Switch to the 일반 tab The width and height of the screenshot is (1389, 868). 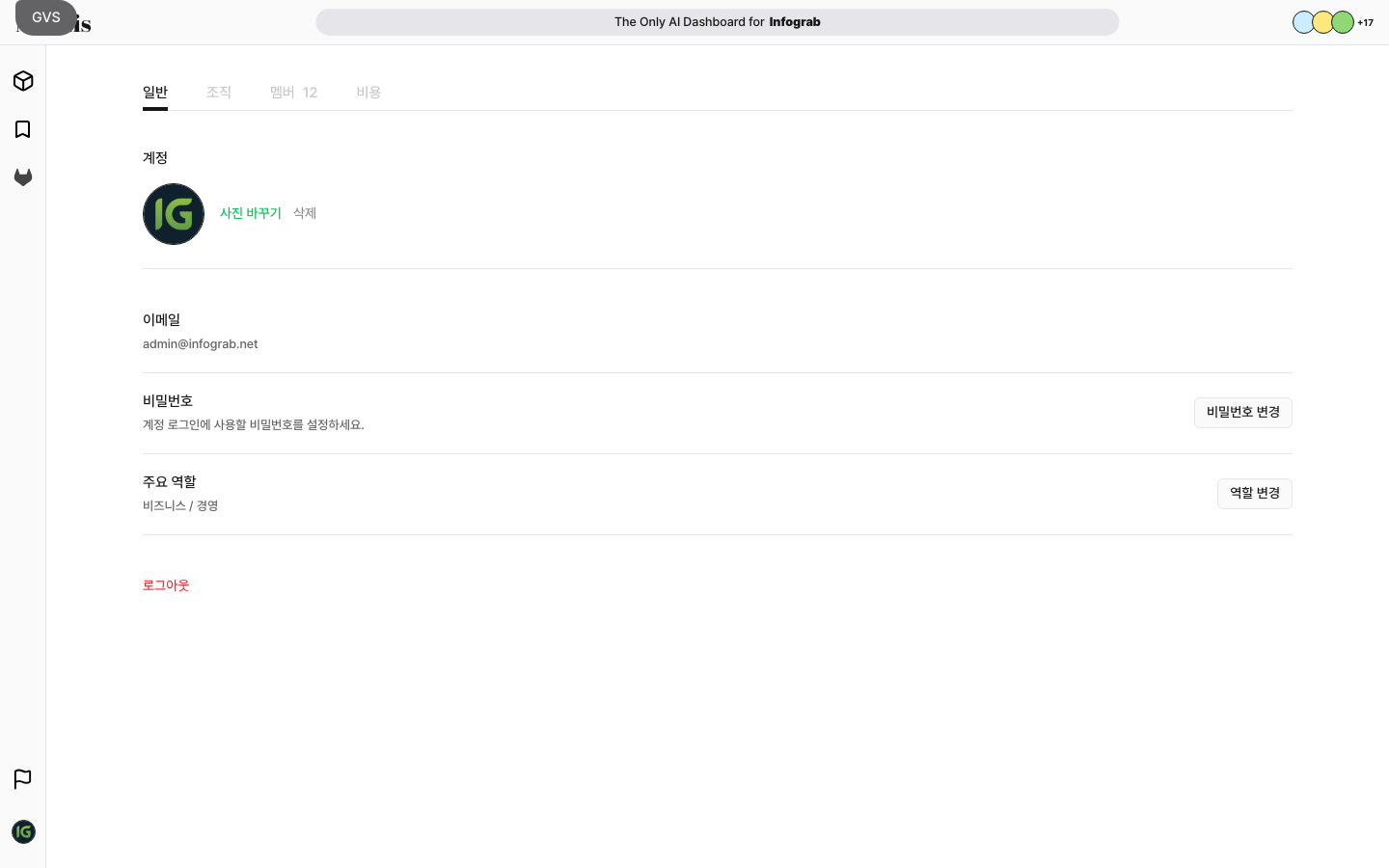155,93
